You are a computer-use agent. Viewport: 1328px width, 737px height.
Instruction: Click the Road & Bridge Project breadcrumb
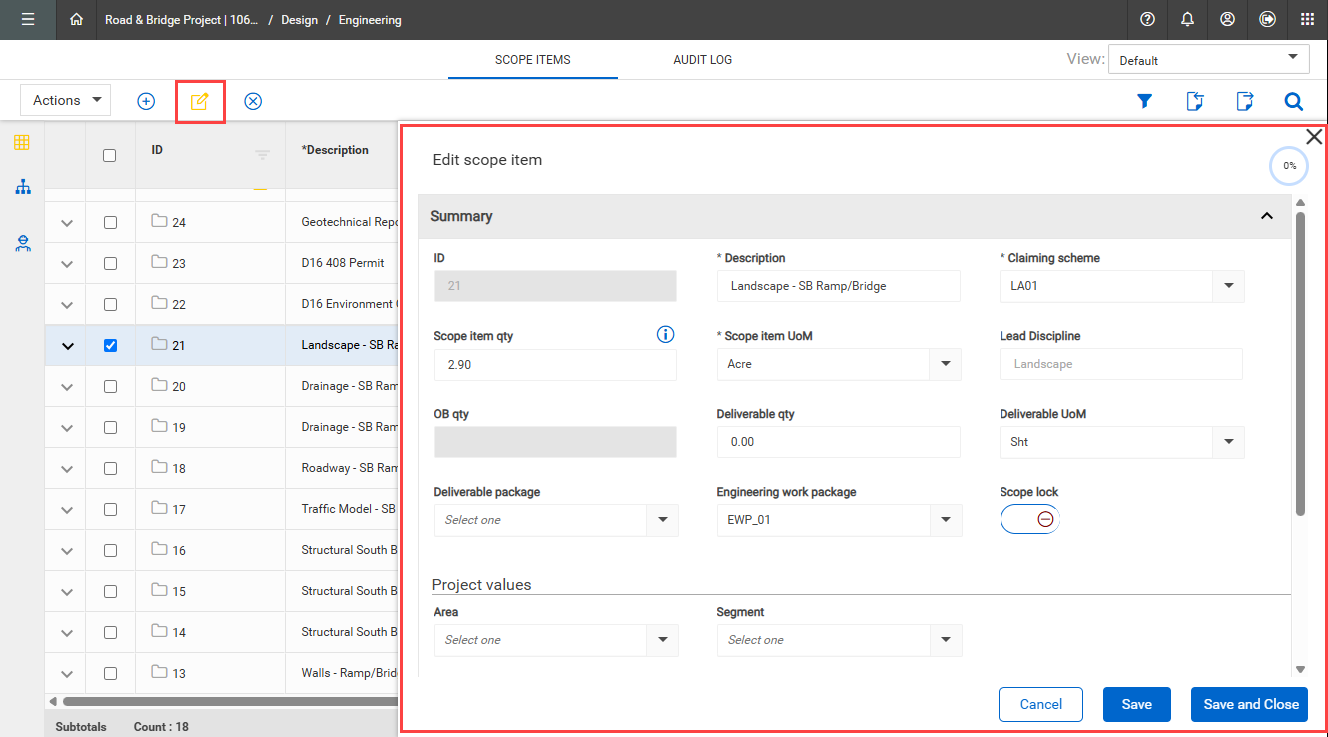tap(182, 20)
